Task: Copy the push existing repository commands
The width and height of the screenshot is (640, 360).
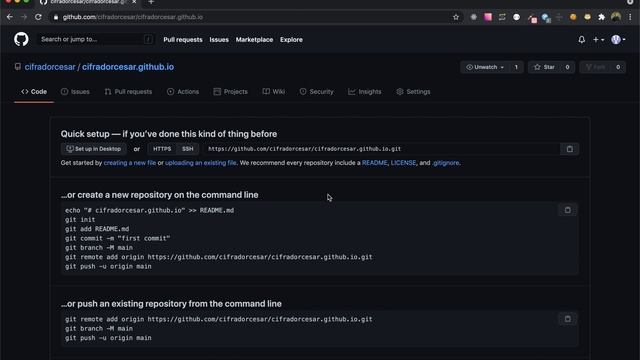Action: tap(568, 319)
